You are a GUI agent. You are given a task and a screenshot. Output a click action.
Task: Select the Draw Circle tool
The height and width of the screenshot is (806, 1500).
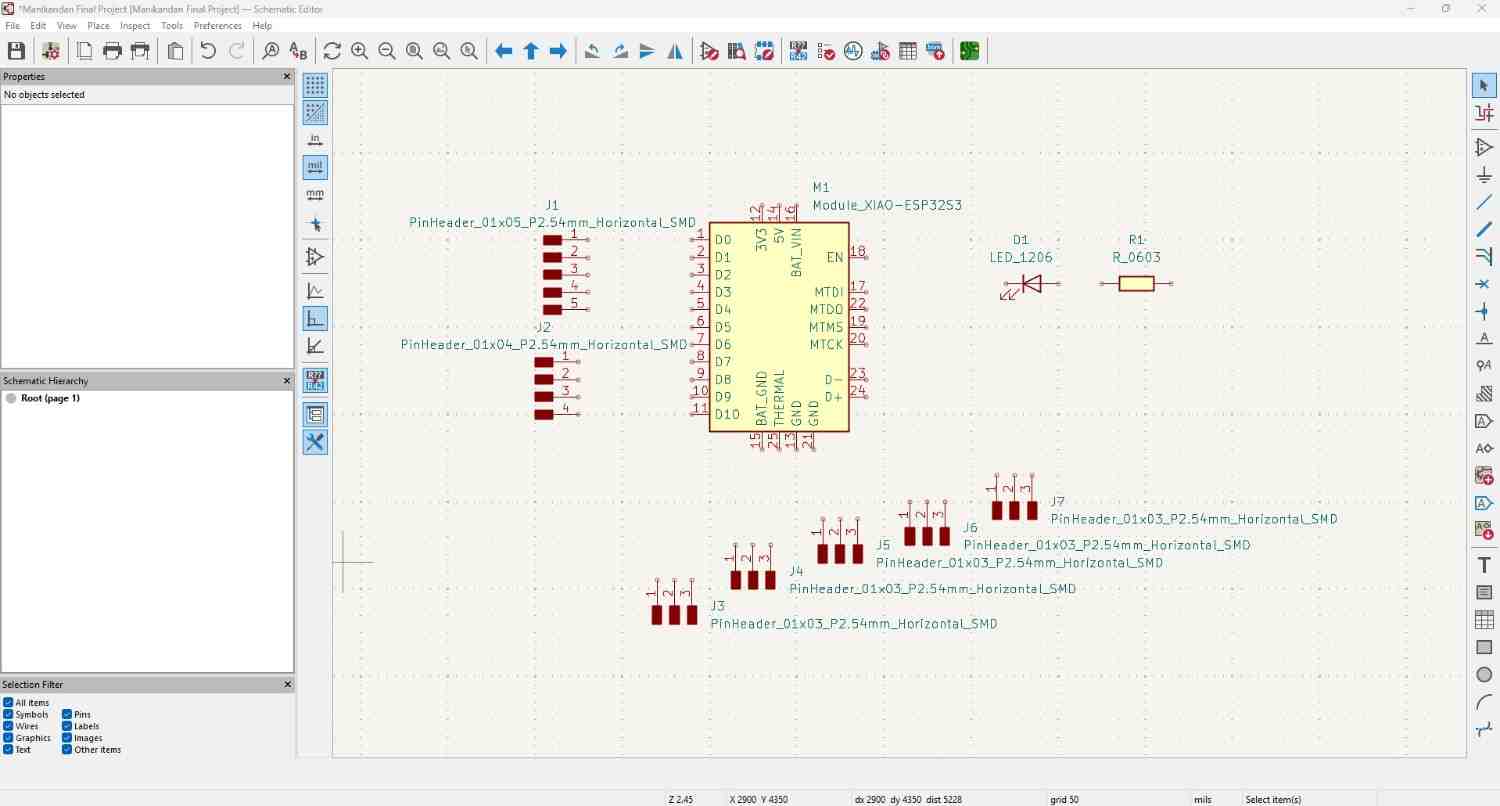(1484, 674)
